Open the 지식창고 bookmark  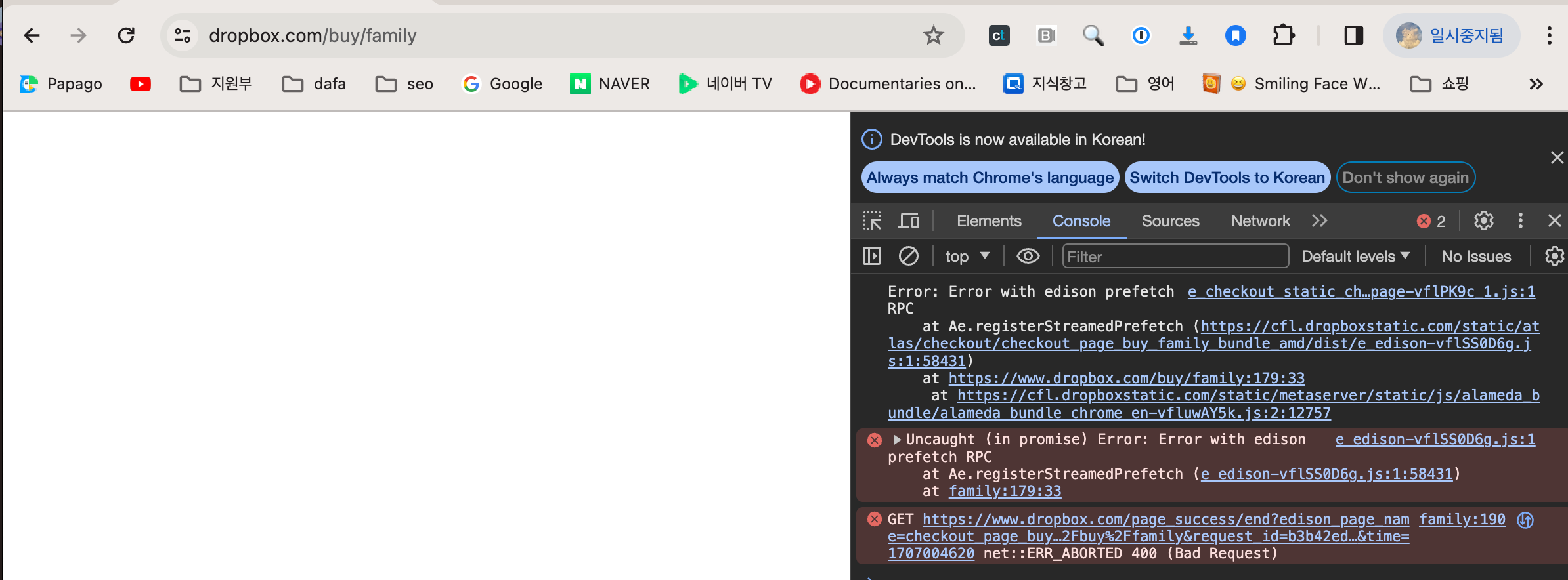1045,84
